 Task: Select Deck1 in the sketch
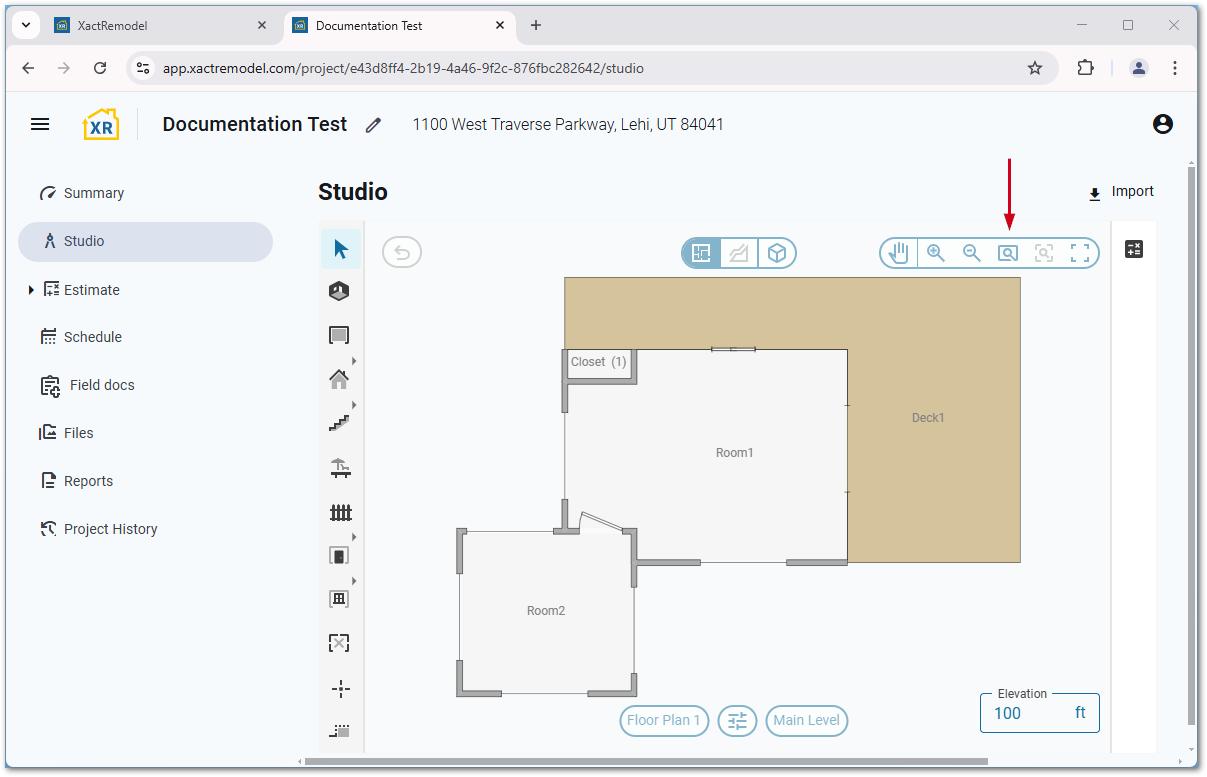pos(928,418)
